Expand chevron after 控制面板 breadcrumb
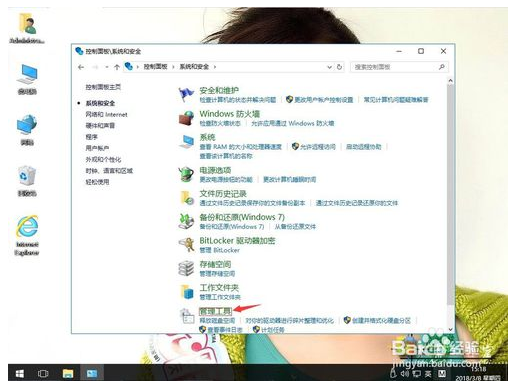510x381 pixels. (174, 67)
